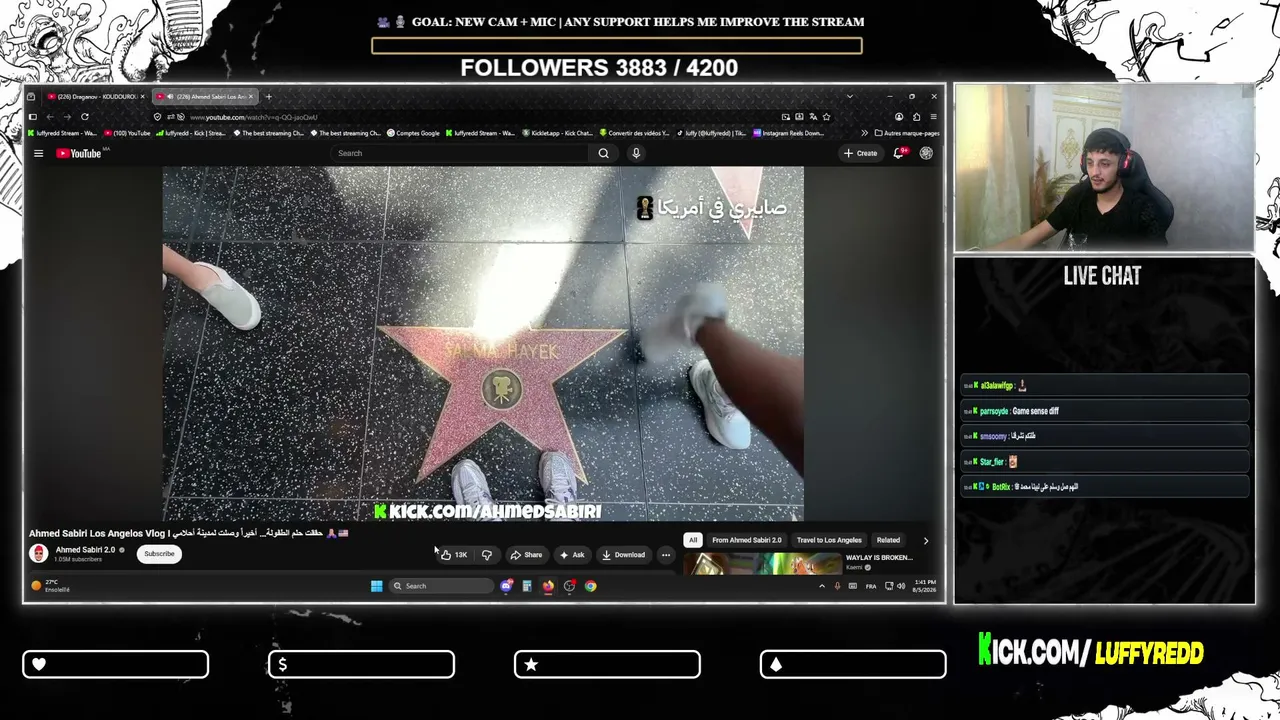Open more actions ellipsis under the video
The height and width of the screenshot is (720, 1280).
665,555
